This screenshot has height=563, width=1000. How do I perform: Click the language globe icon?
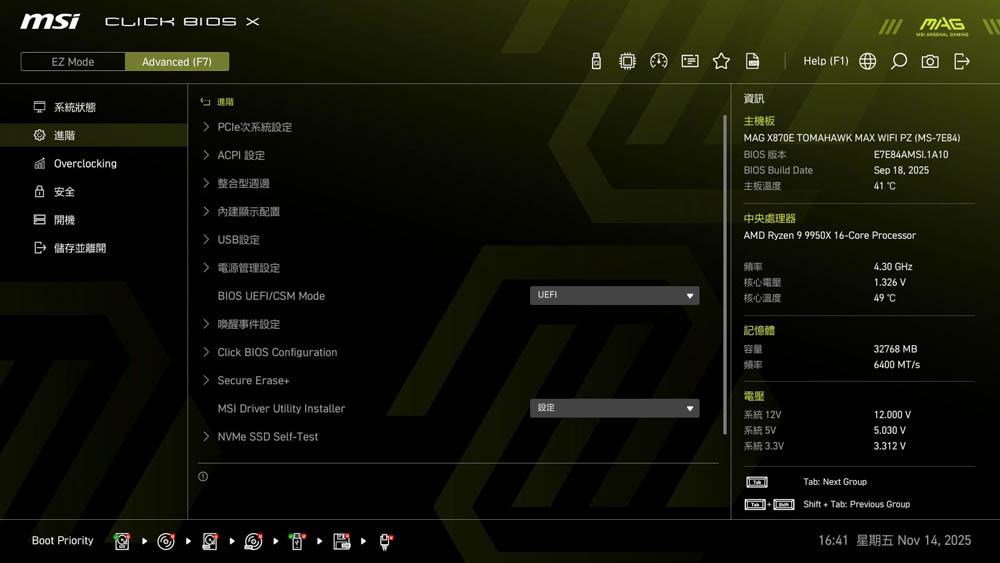[868, 62]
